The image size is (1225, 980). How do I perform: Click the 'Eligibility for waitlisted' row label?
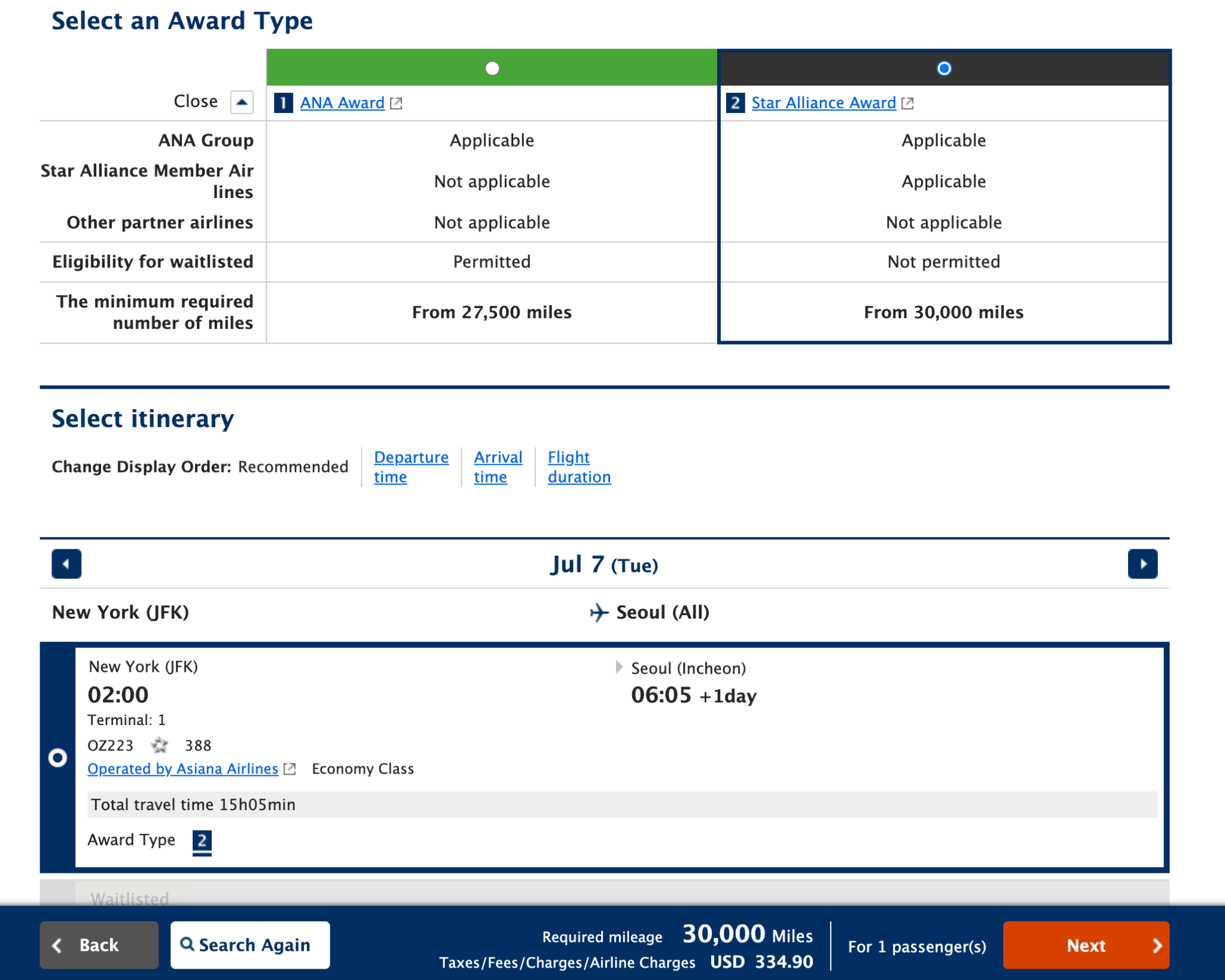(153, 262)
